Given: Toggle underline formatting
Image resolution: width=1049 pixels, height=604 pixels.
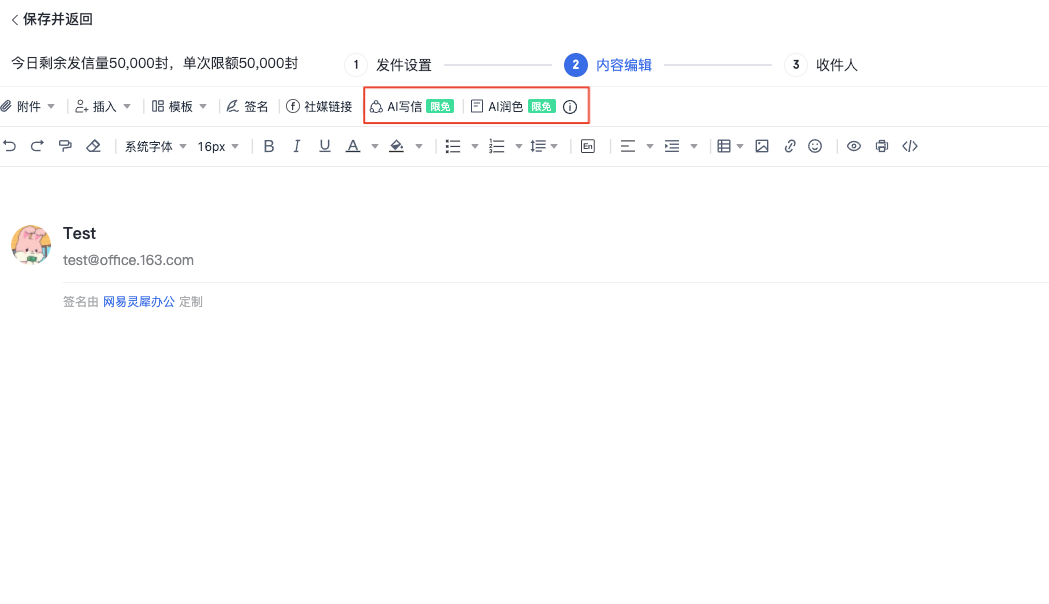Looking at the screenshot, I should 324,146.
